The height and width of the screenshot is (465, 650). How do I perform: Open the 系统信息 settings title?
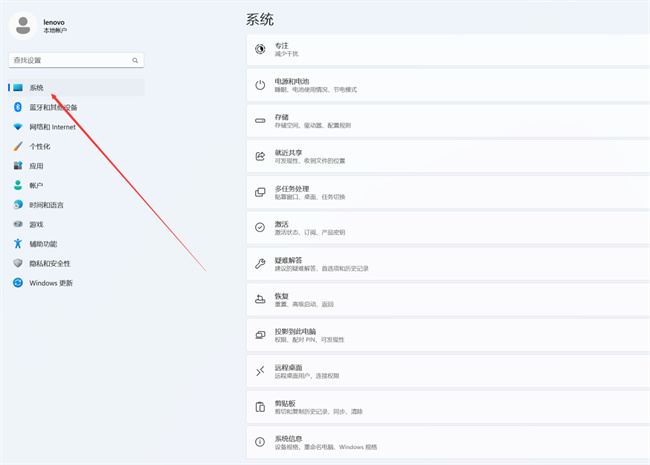coord(289,438)
